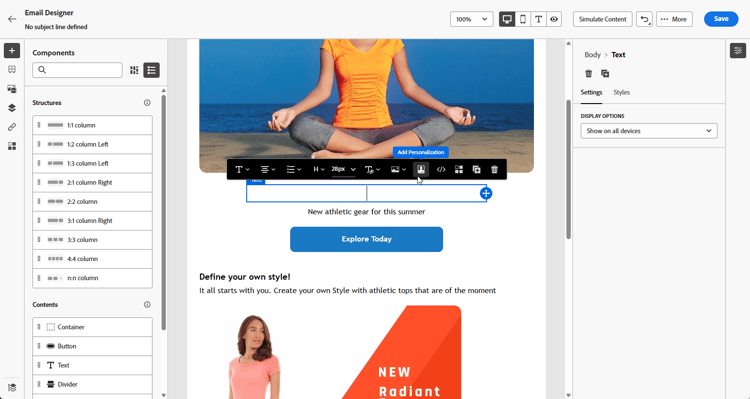Click the Add Personalization toolbar icon
Screen dimensions: 750x399
pyautogui.click(x=421, y=169)
